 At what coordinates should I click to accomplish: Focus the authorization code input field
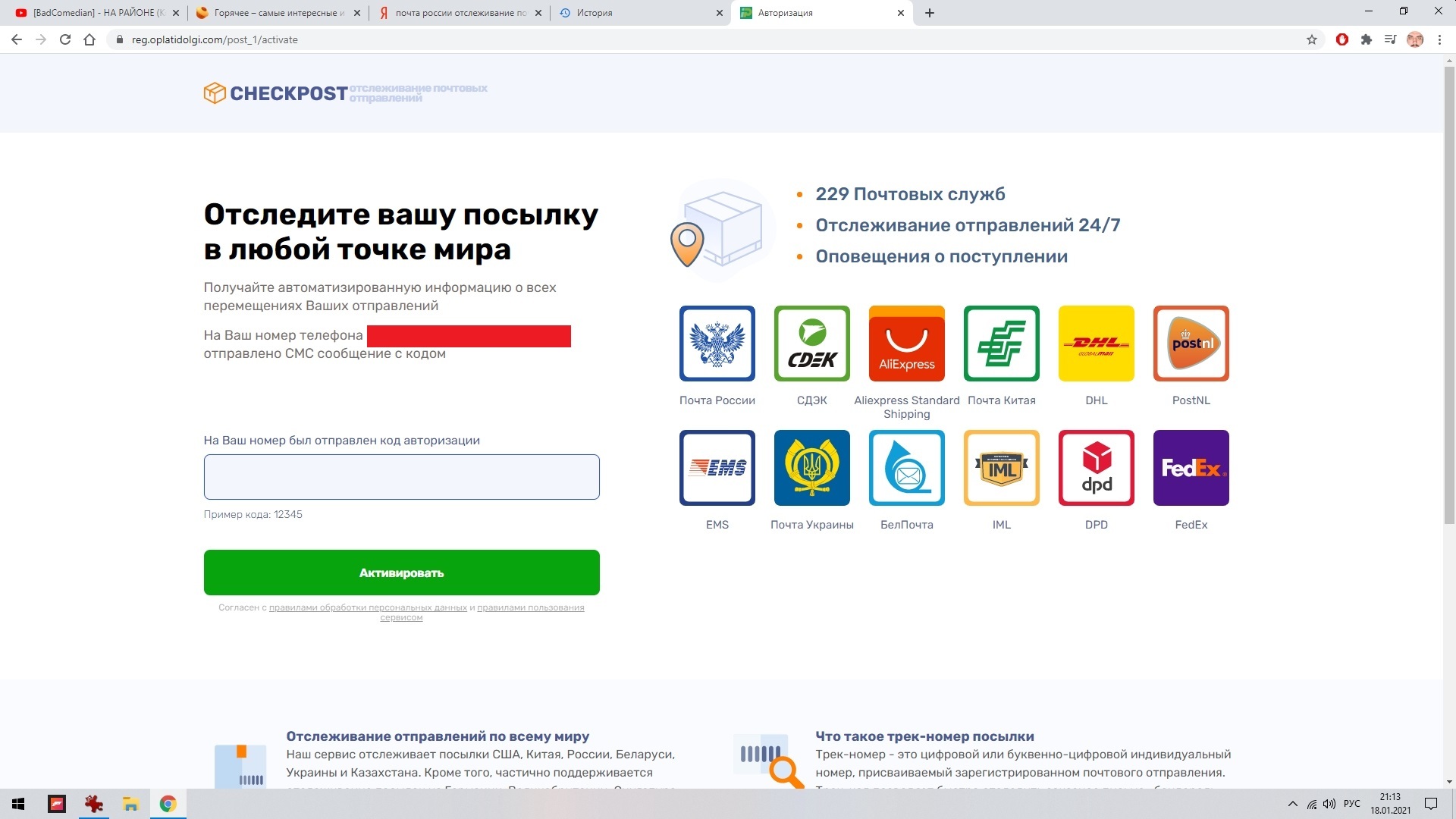(x=401, y=477)
